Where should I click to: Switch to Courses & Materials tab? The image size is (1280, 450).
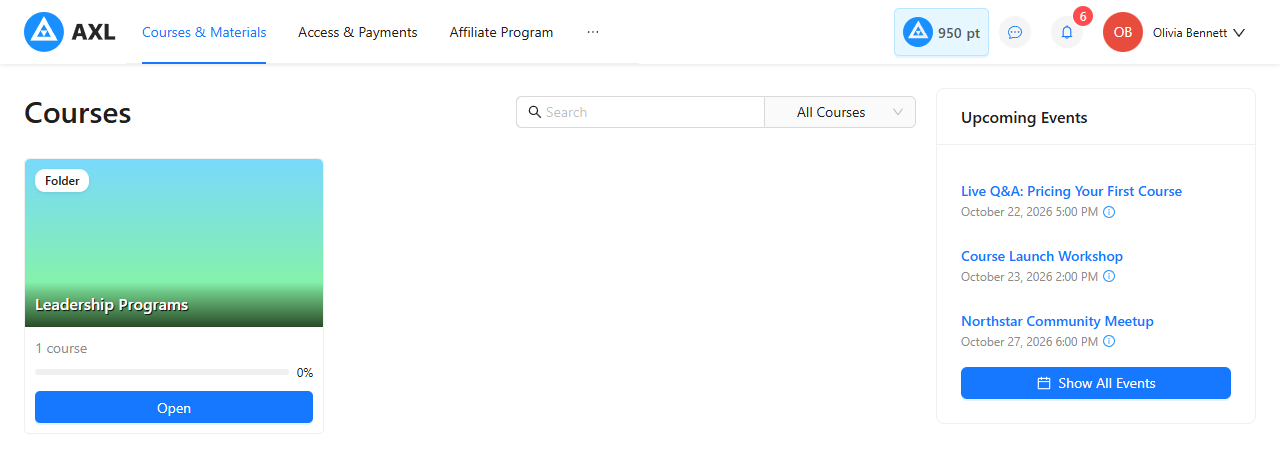tap(204, 32)
